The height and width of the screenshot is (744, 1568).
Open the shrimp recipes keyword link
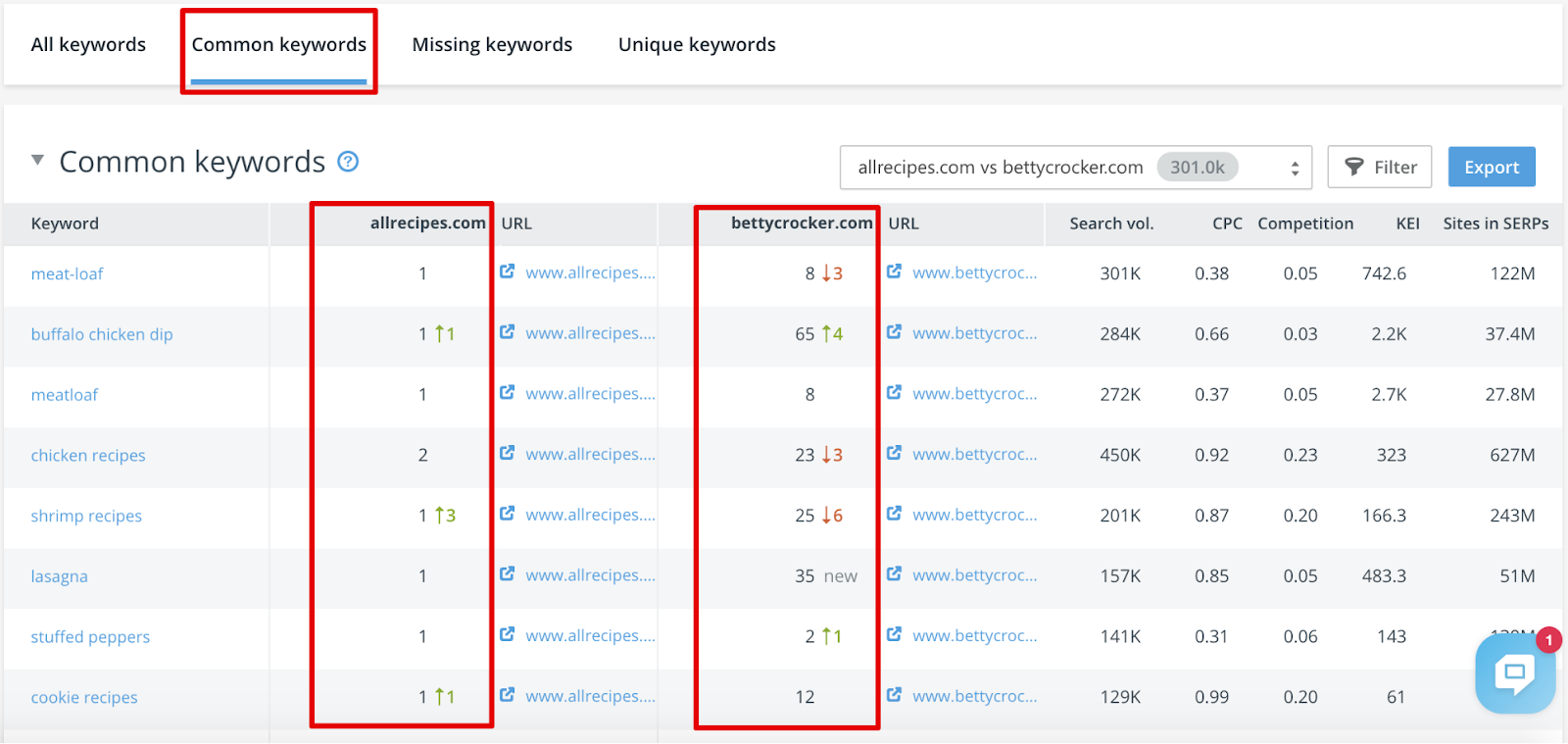click(86, 517)
